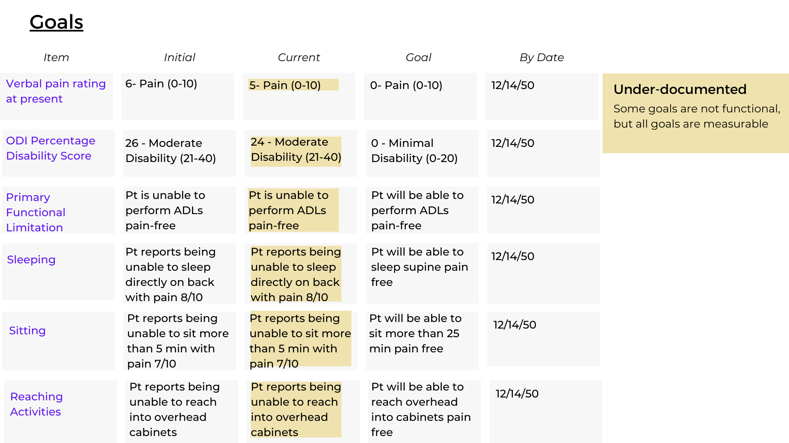Edit goal: reach overhead into cabinets pain free
Image resolution: width=789 pixels, height=443 pixels.
424,411
